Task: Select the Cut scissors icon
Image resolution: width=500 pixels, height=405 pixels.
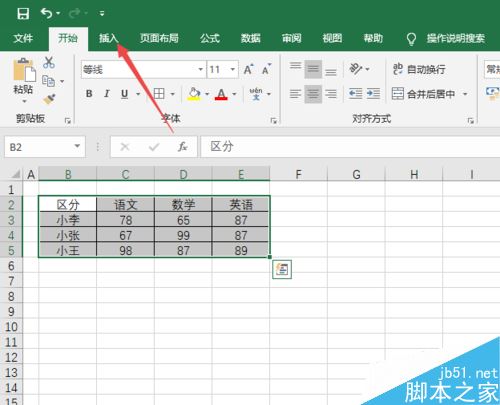Action: tap(49, 62)
